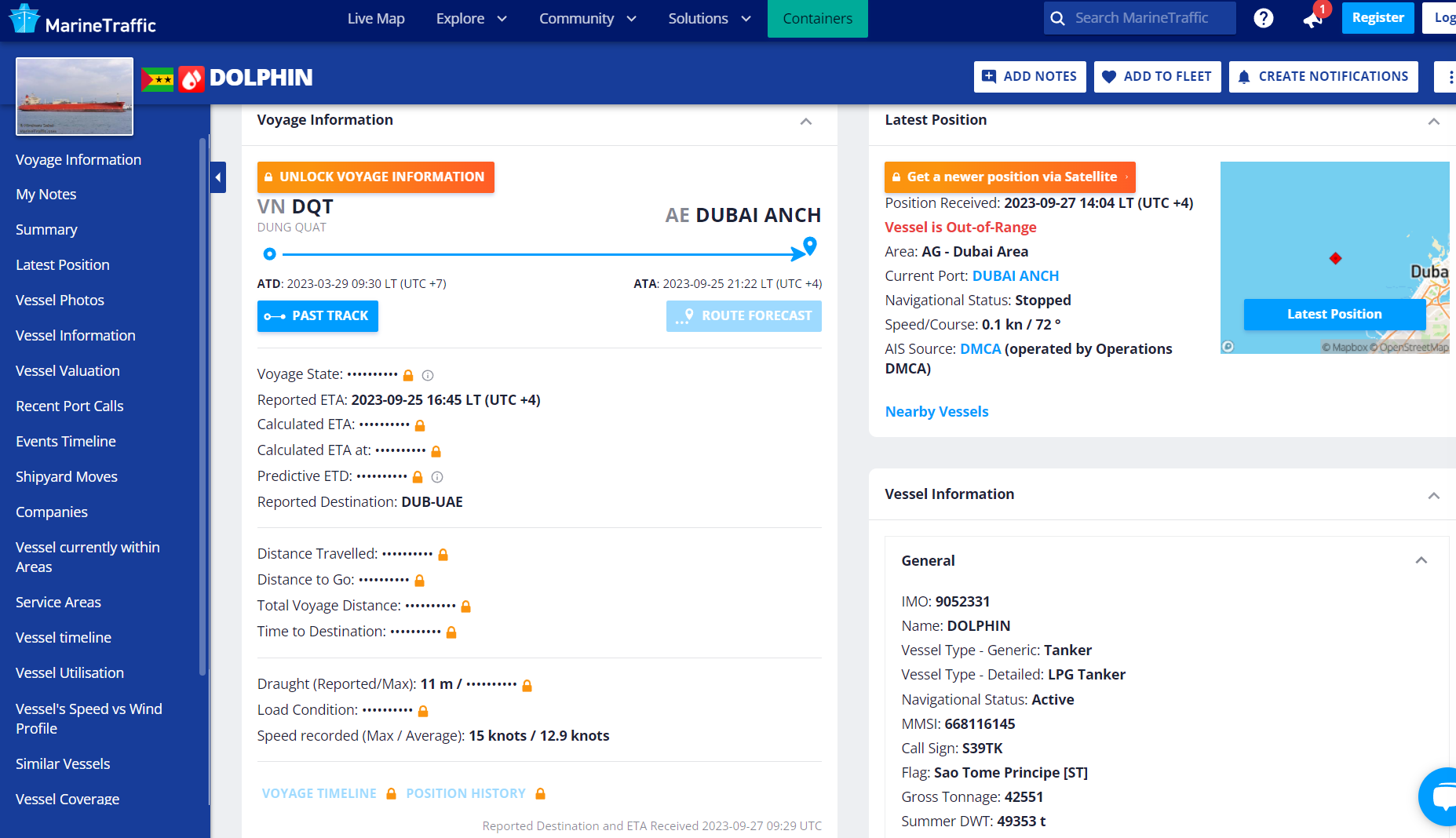Click the red tanker type icon
Image resolution: width=1456 pixels, height=838 pixels.
192,78
